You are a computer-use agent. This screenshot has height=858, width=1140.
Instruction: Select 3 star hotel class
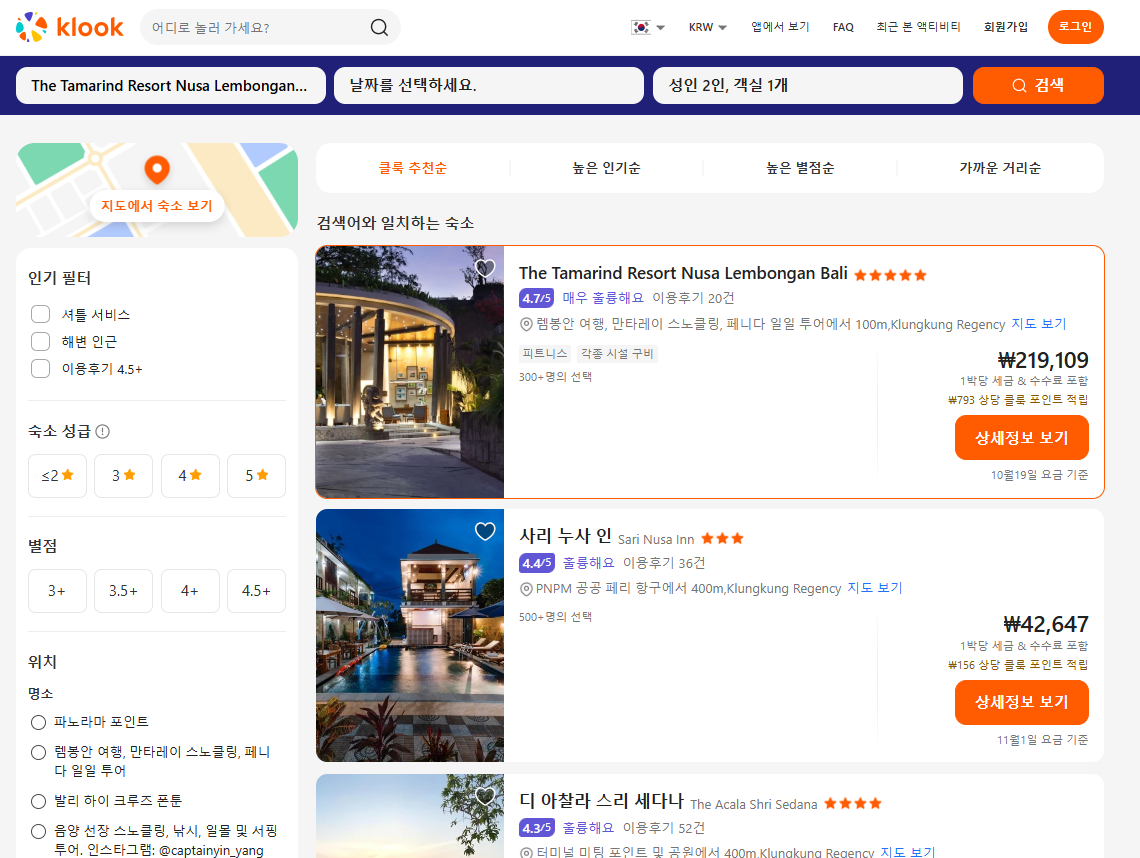[x=124, y=476]
